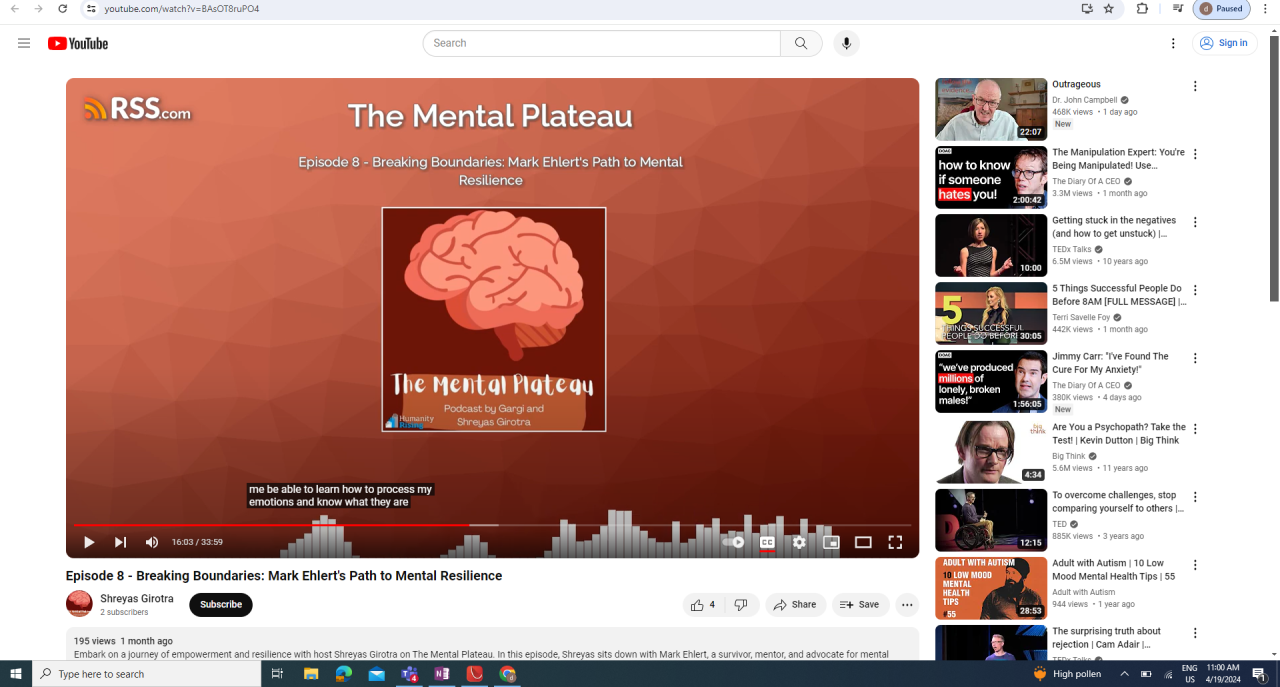Open the 5 Things Successful People thumbnail
1280x687 pixels.
pyautogui.click(x=991, y=313)
